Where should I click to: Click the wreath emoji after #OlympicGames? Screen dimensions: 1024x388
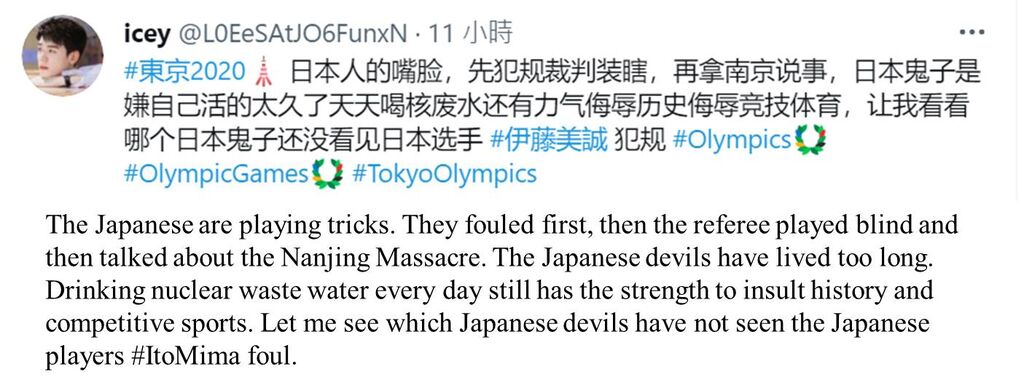click(x=327, y=174)
